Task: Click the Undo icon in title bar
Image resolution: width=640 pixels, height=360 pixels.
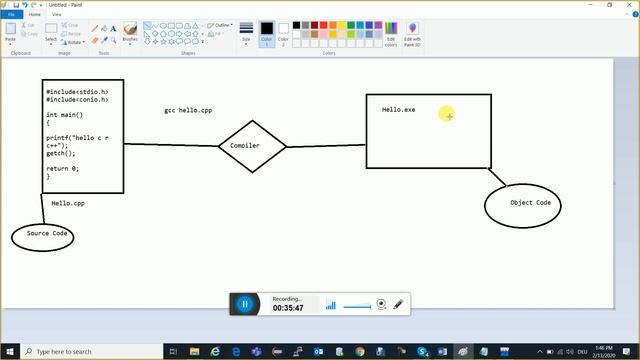Action: point(24,5)
